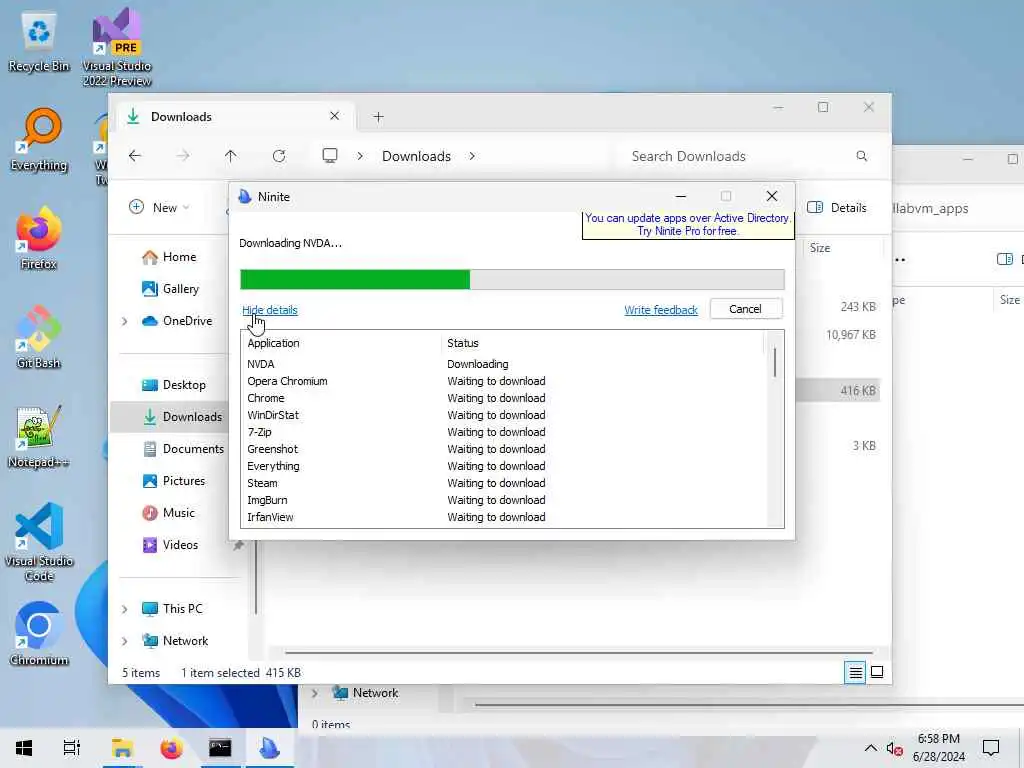
Task: Open Notepad++ desktop shortcut
Action: (x=39, y=436)
